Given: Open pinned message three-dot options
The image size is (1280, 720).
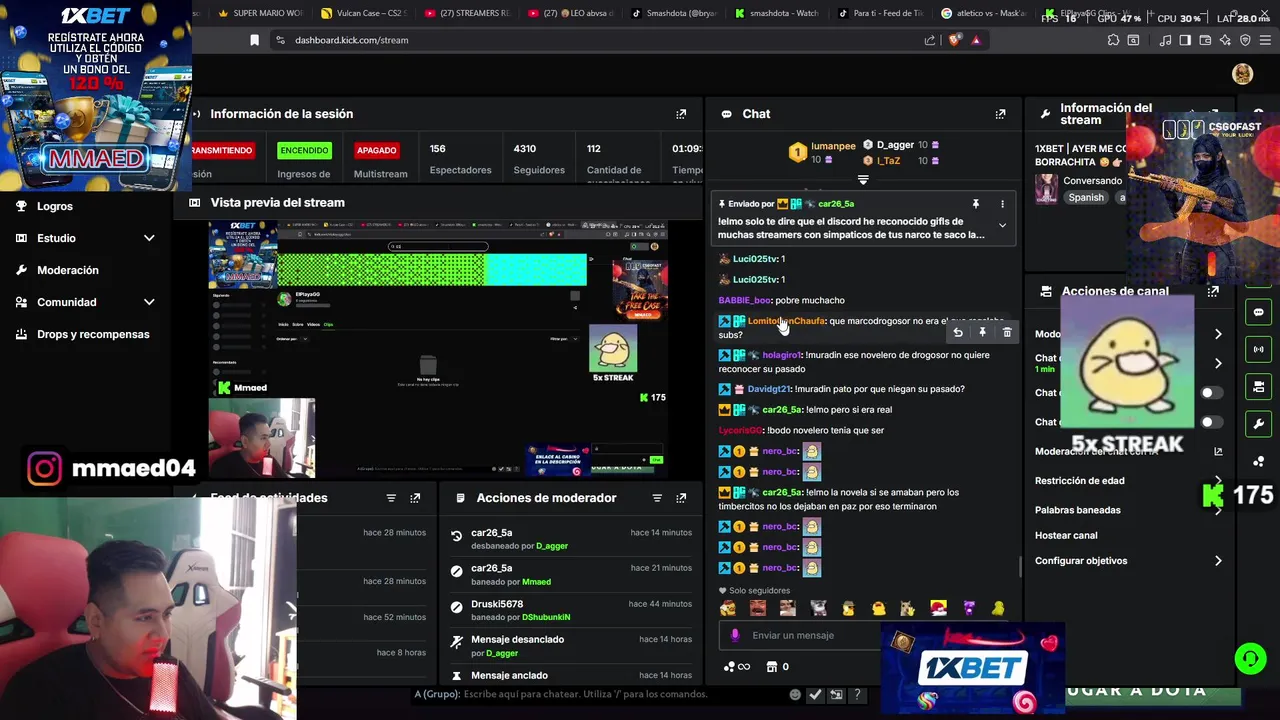Looking at the screenshot, I should click(1002, 204).
